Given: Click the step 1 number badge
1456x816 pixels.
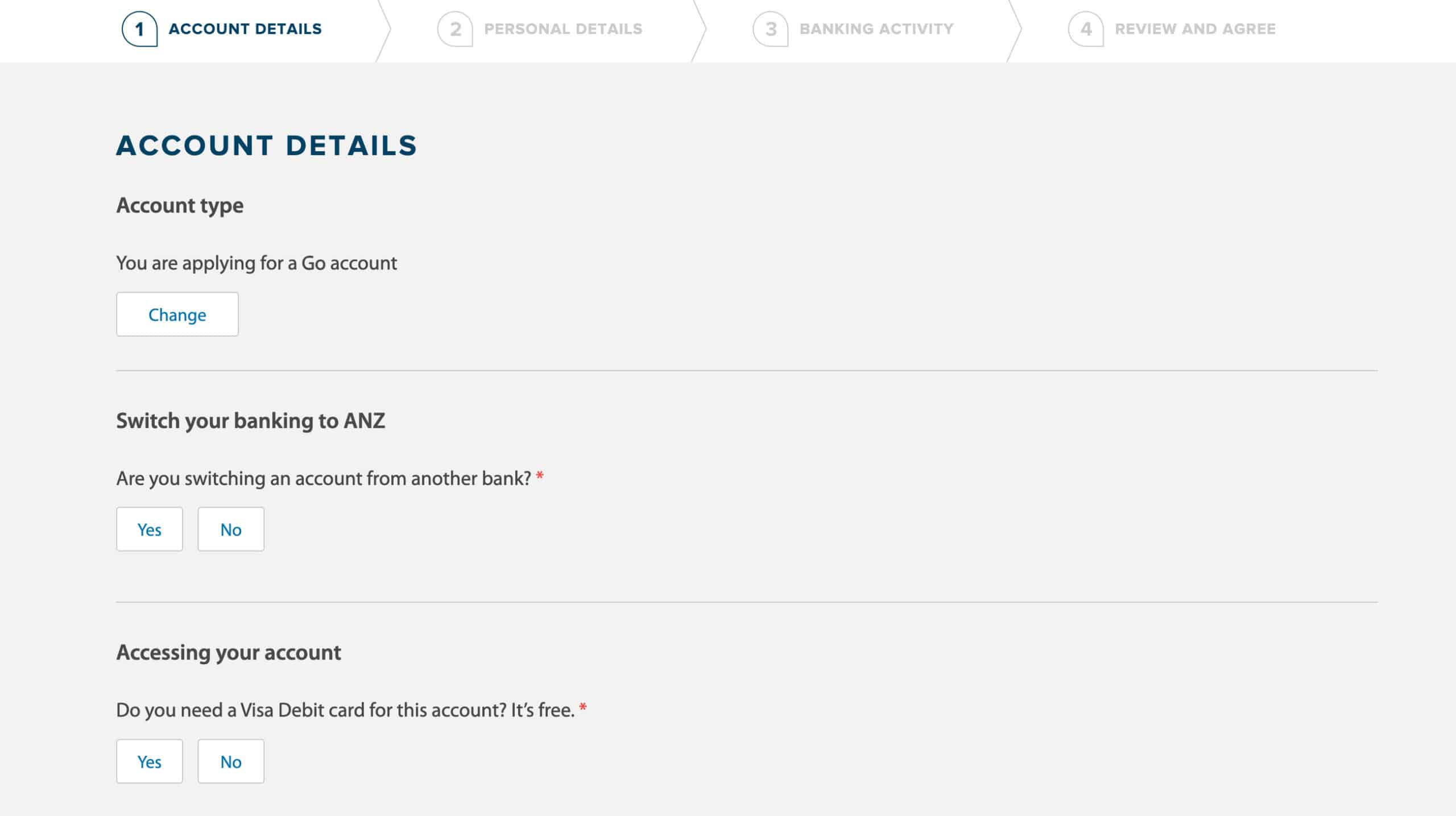Looking at the screenshot, I should pos(139,29).
